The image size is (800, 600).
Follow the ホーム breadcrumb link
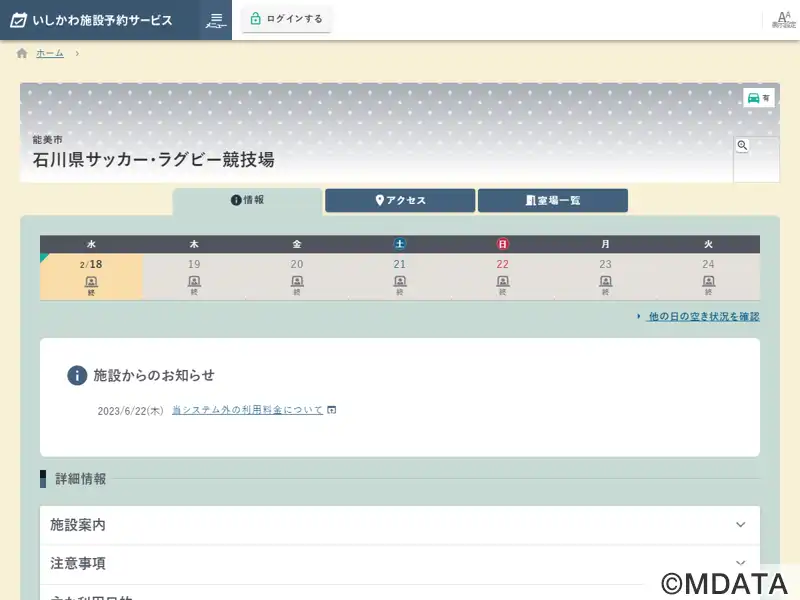click(50, 53)
